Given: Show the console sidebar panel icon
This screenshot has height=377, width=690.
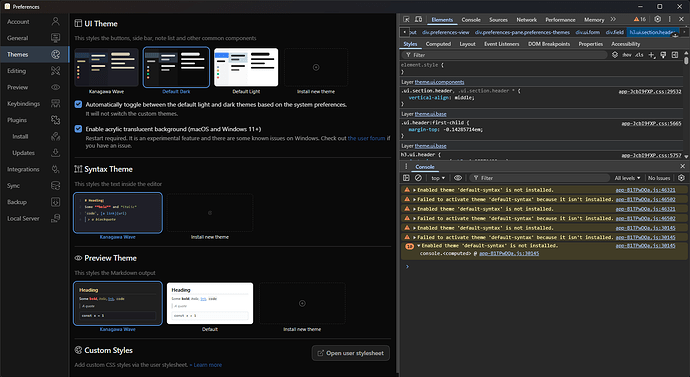Looking at the screenshot, I should click(x=406, y=178).
